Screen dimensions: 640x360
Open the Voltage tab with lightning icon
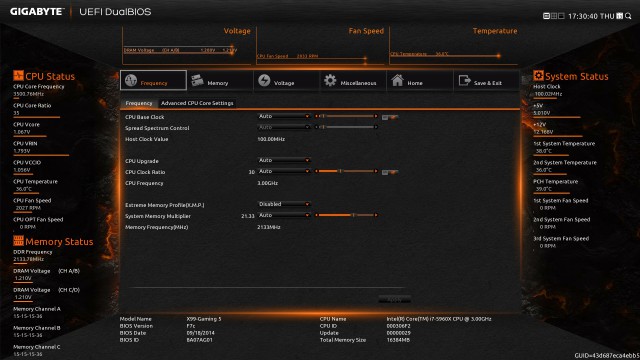tap(286, 80)
